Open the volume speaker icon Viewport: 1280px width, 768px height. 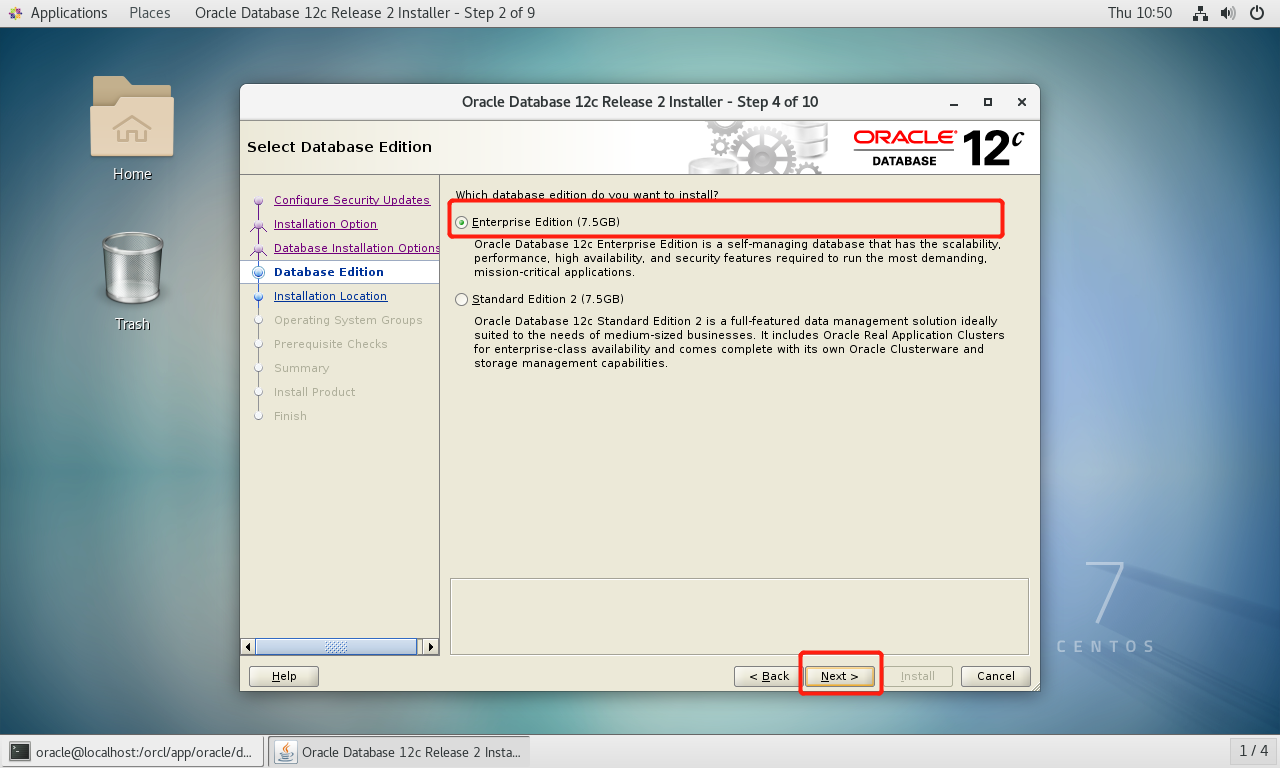pos(1228,13)
